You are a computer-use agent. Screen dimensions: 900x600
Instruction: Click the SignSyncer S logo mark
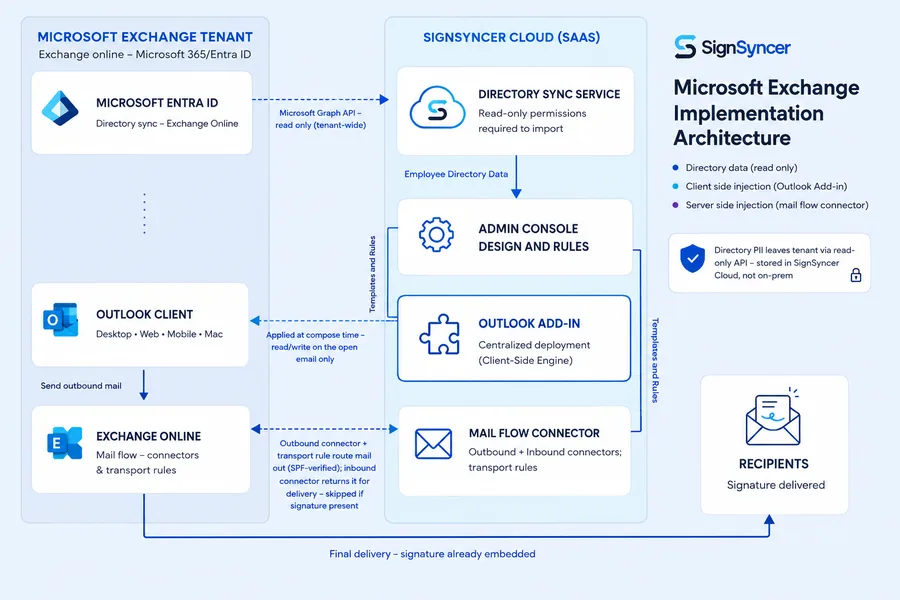click(x=685, y=47)
